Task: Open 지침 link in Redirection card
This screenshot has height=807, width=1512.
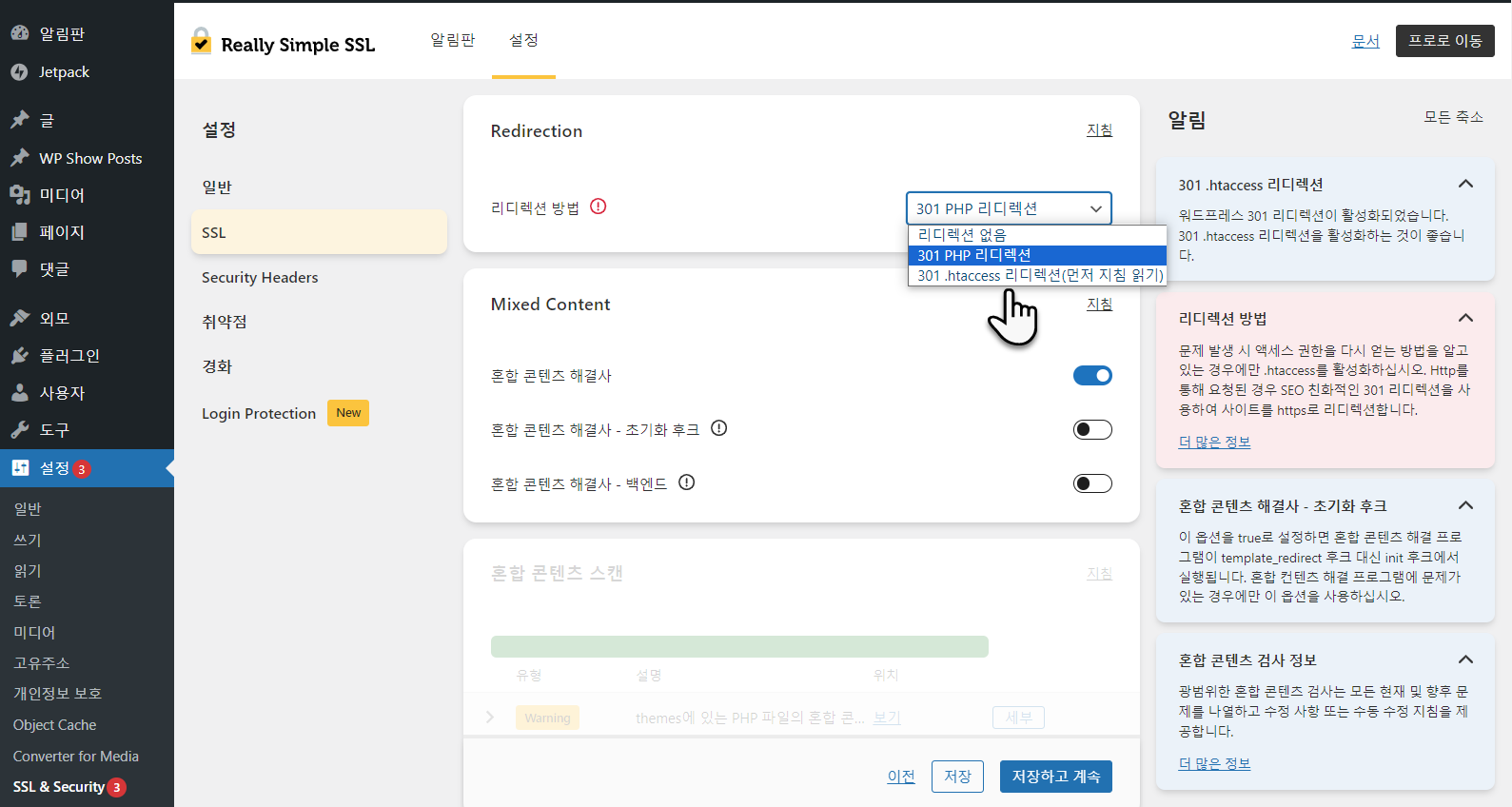Action: click(1099, 130)
